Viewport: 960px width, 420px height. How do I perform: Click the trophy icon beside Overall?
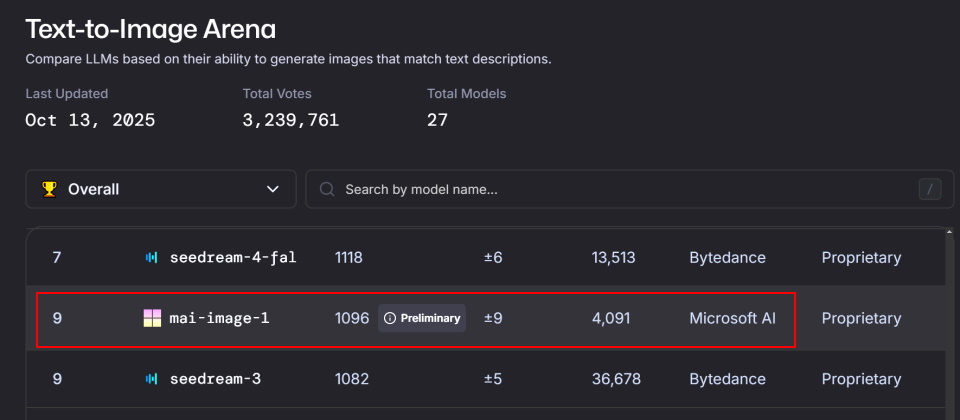[49, 189]
